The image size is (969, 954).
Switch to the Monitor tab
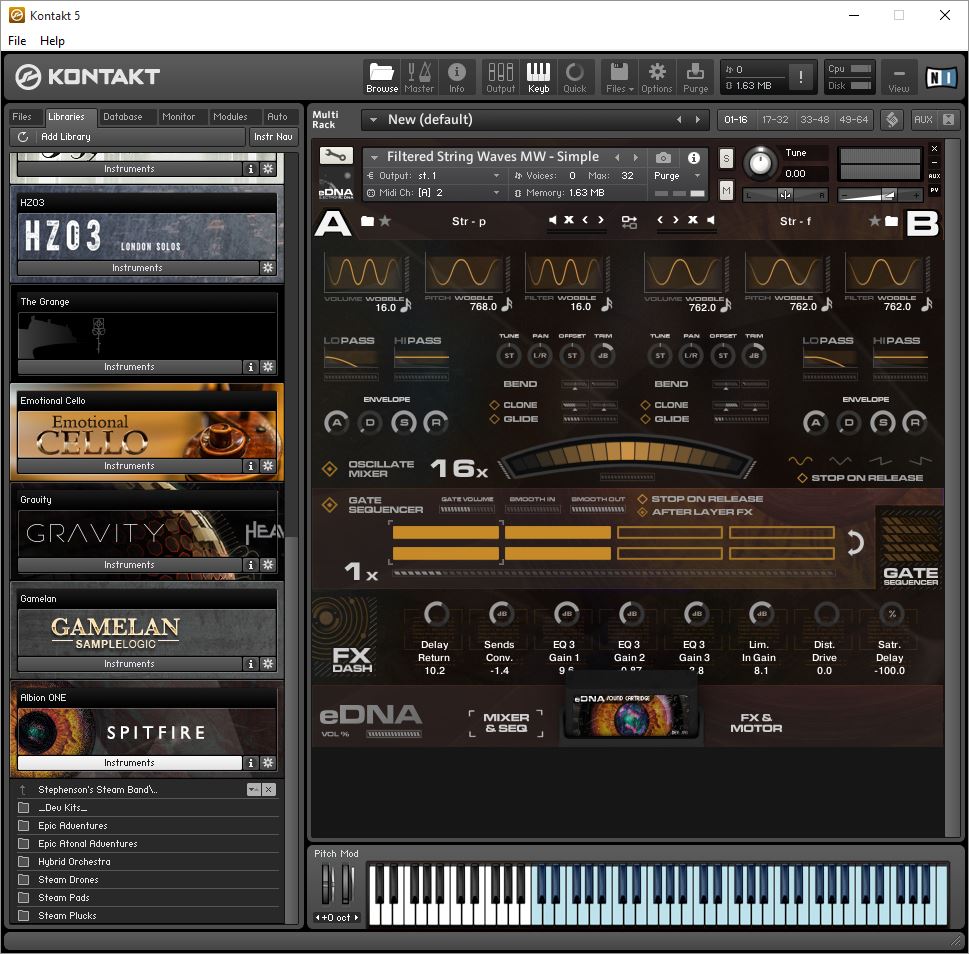click(x=178, y=117)
